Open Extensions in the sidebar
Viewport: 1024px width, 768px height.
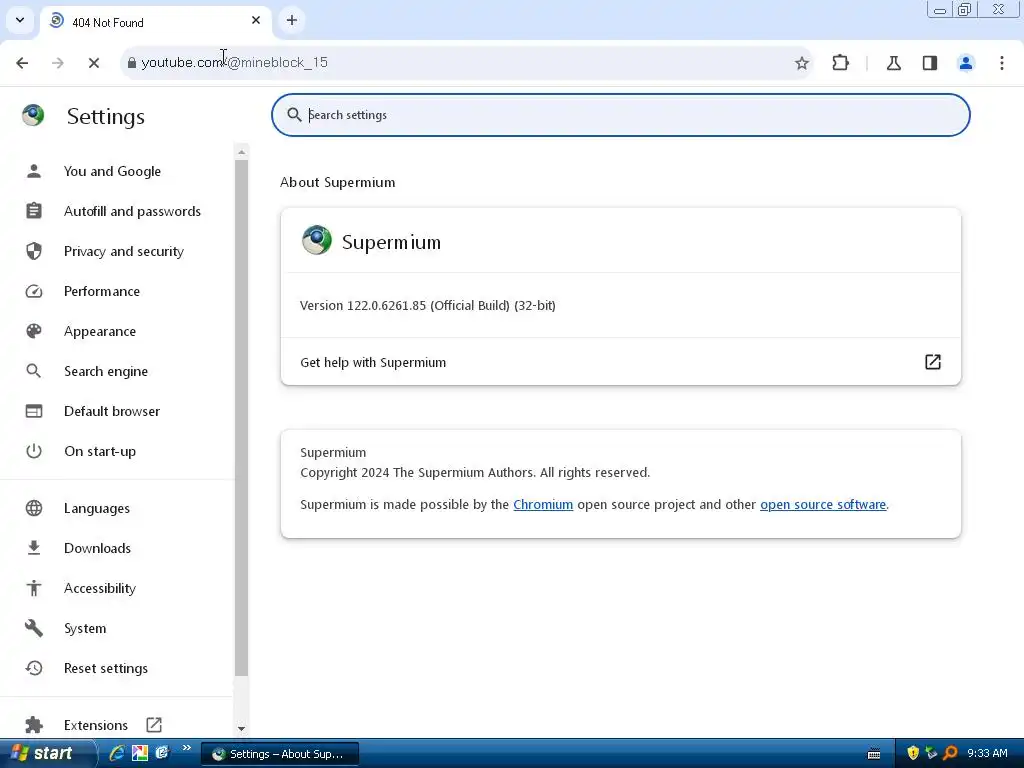coord(95,725)
